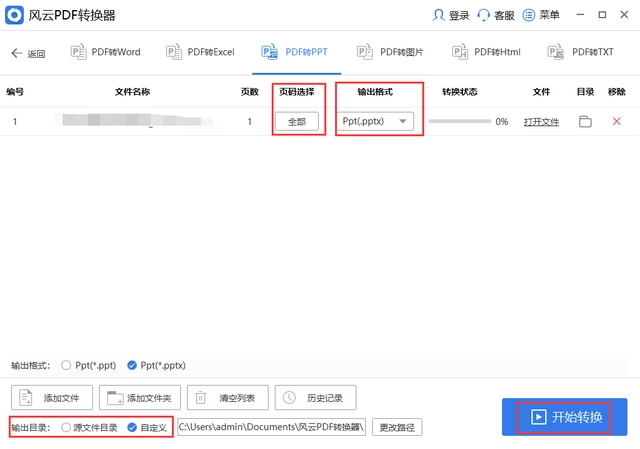Click the PDF转图片 image icon
The height and width of the screenshot is (449, 640).
point(365,52)
